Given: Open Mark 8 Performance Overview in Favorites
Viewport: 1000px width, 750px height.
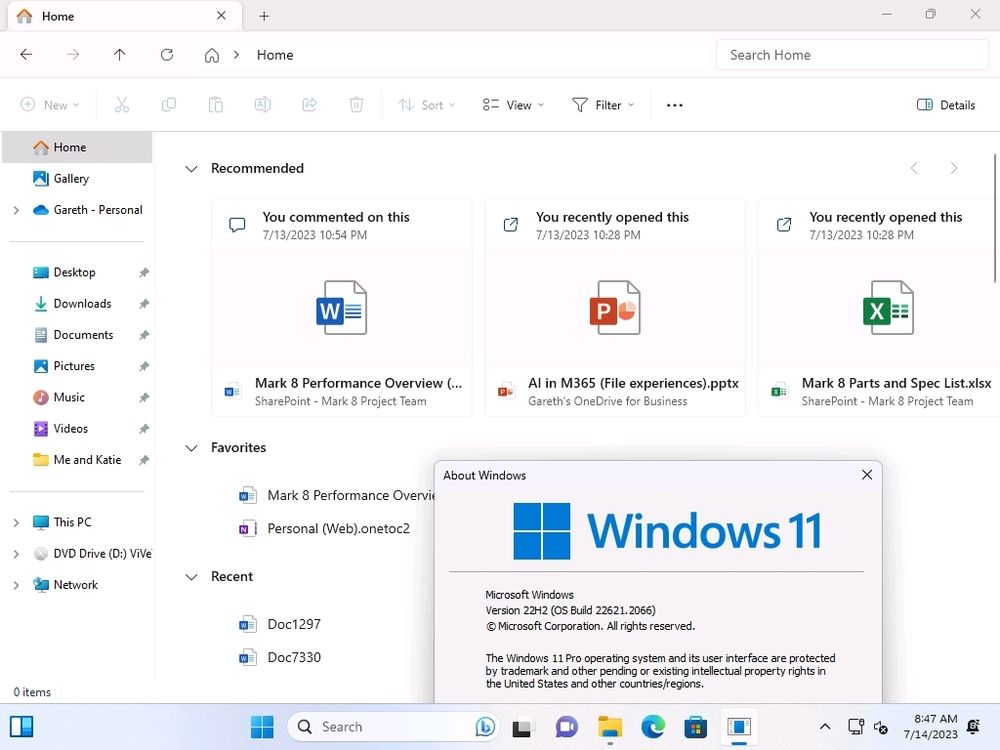Looking at the screenshot, I should click(x=336, y=496).
